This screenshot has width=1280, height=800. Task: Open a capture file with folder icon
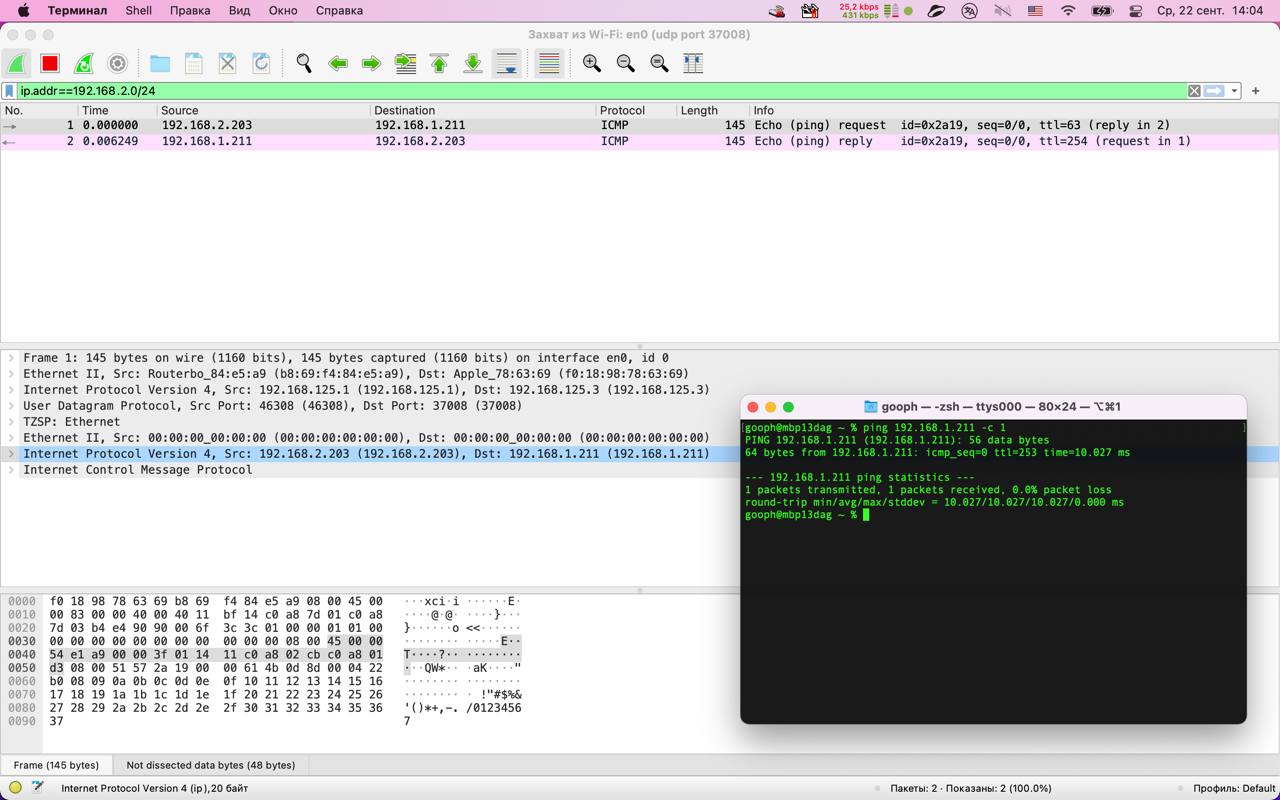coord(160,63)
